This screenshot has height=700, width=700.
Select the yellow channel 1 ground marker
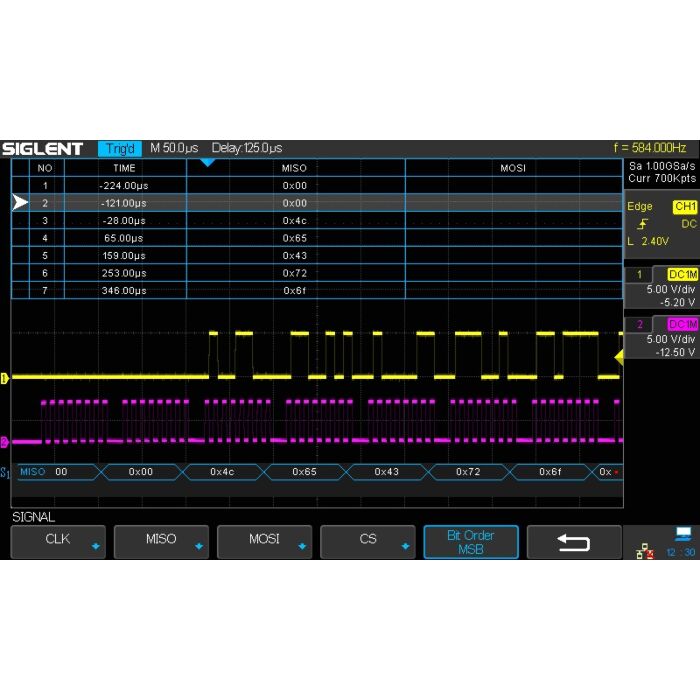tap(5, 378)
